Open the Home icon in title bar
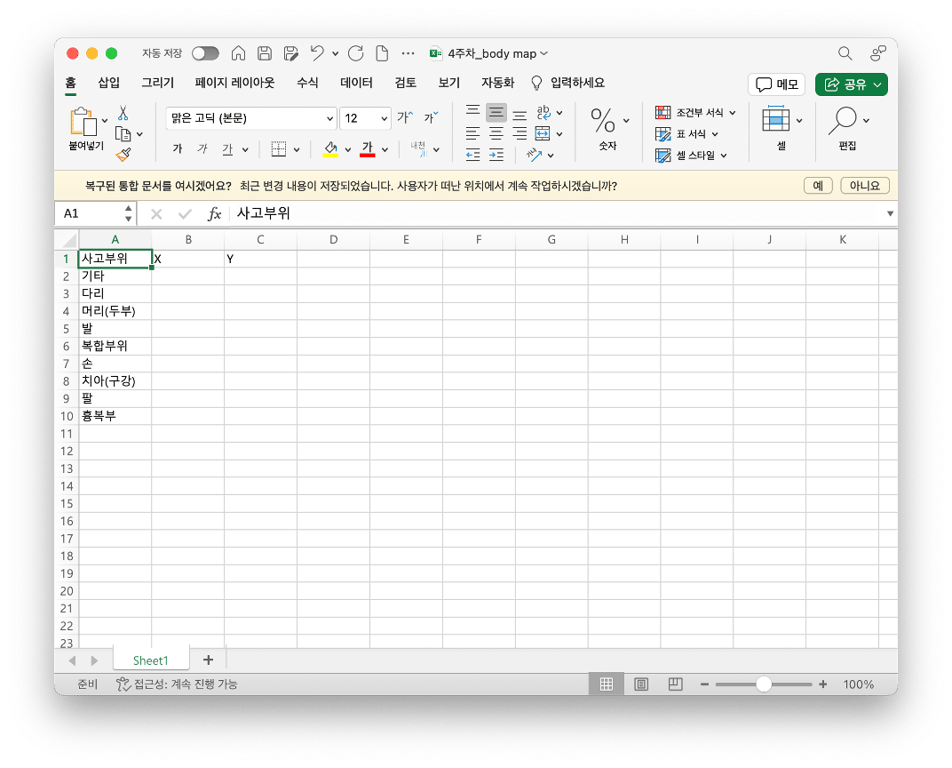952x768 pixels. (x=238, y=53)
